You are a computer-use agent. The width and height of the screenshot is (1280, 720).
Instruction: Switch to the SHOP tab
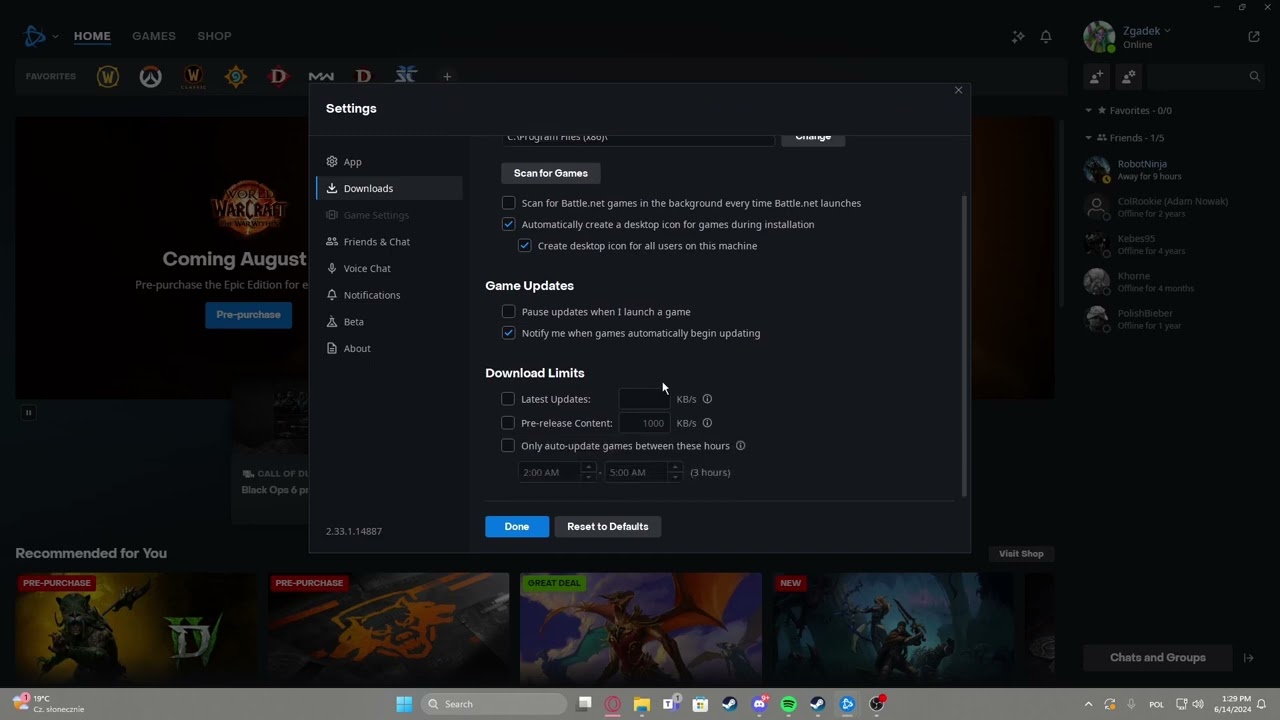coord(214,36)
